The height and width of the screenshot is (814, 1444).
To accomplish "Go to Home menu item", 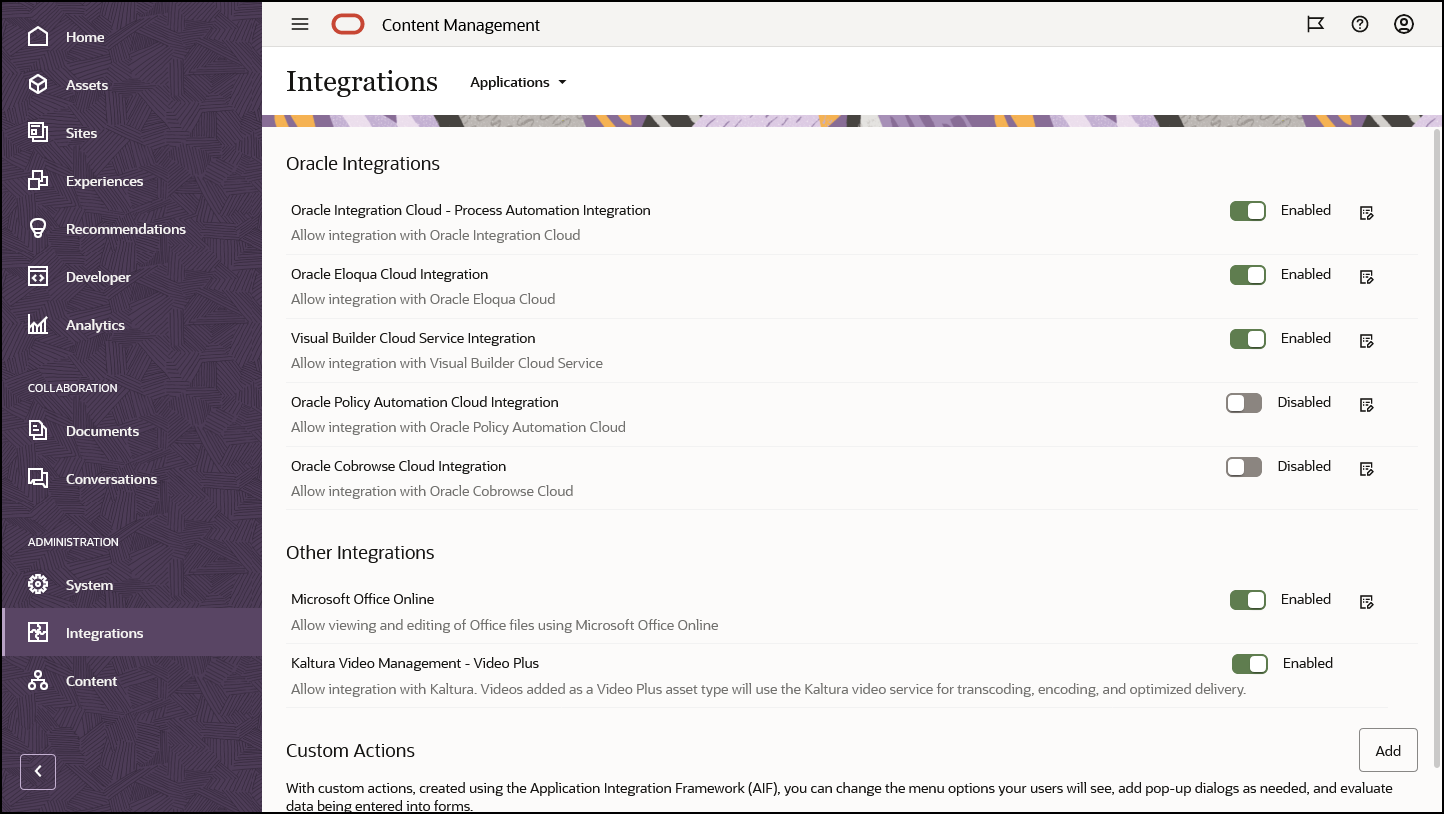I will point(131,37).
